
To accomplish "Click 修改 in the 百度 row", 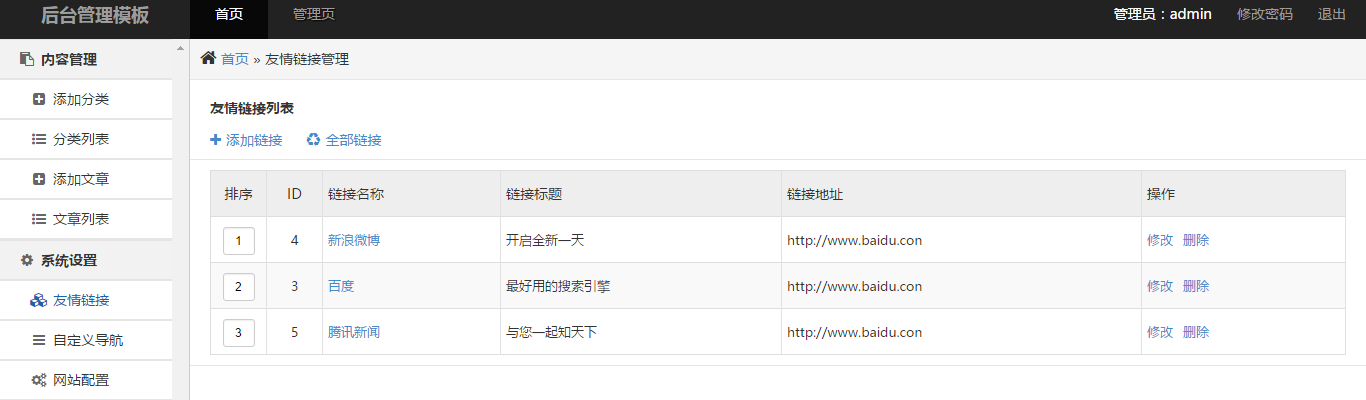I will (1160, 286).
